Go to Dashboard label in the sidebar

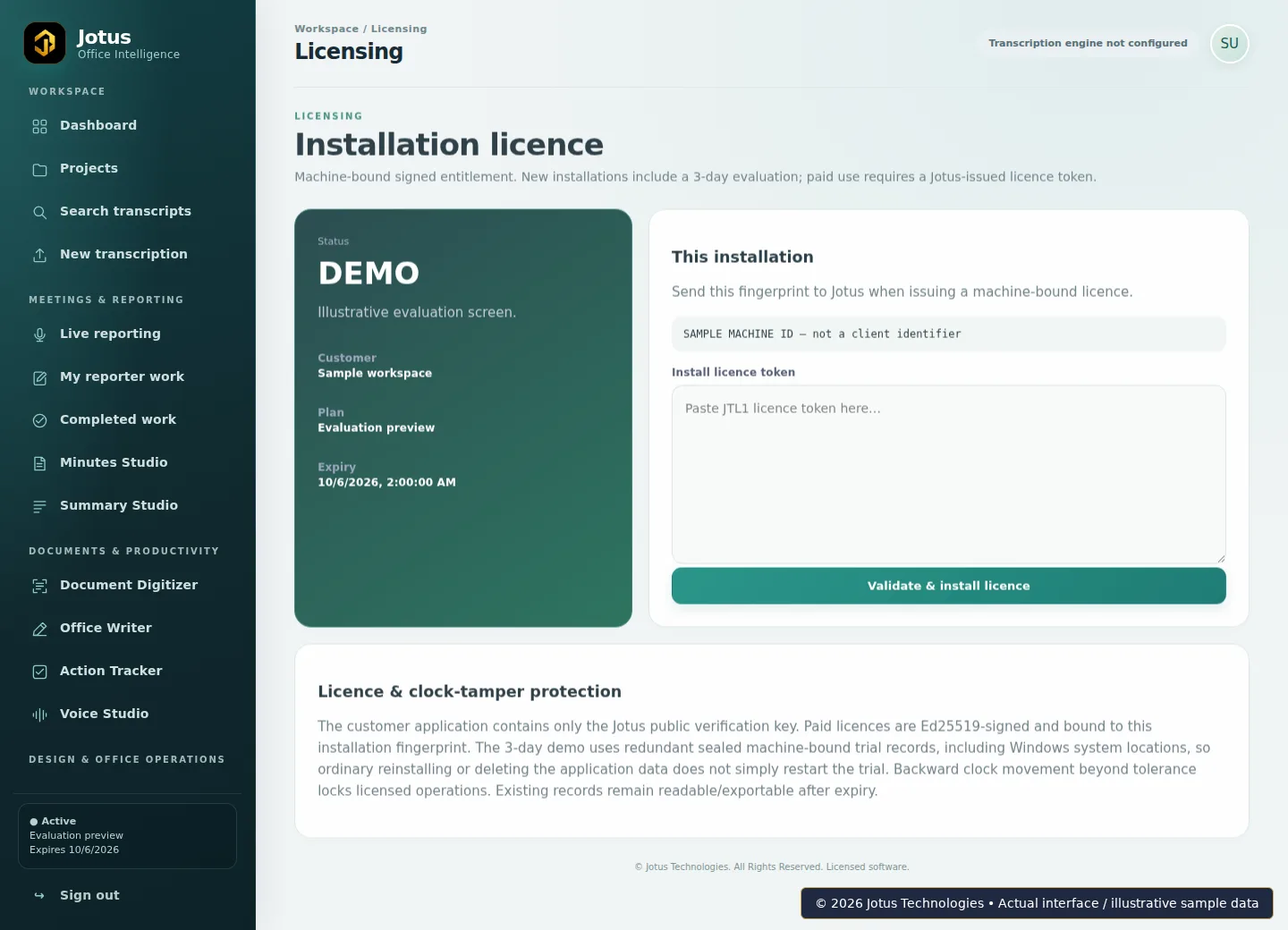(98, 125)
